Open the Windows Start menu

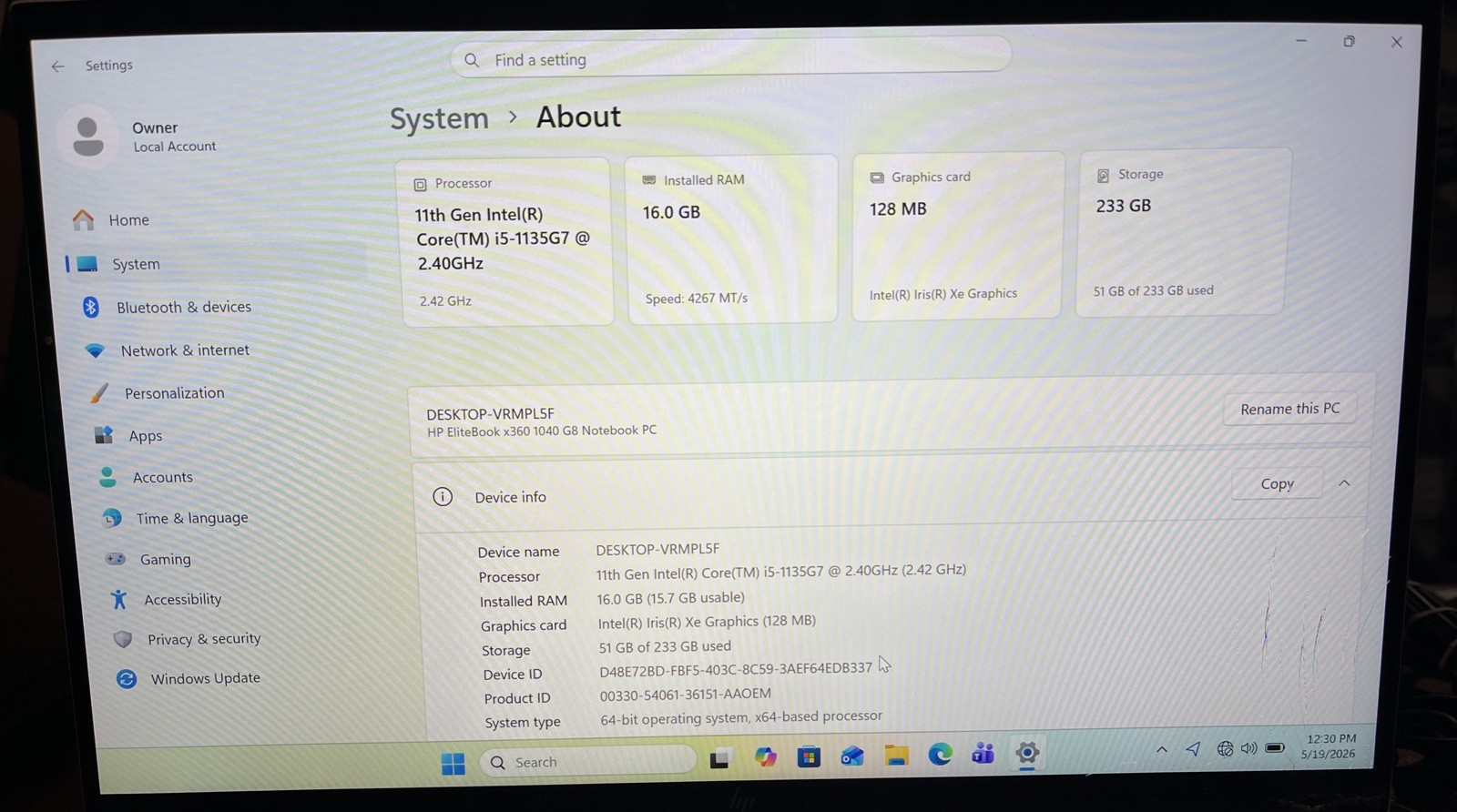(x=453, y=764)
